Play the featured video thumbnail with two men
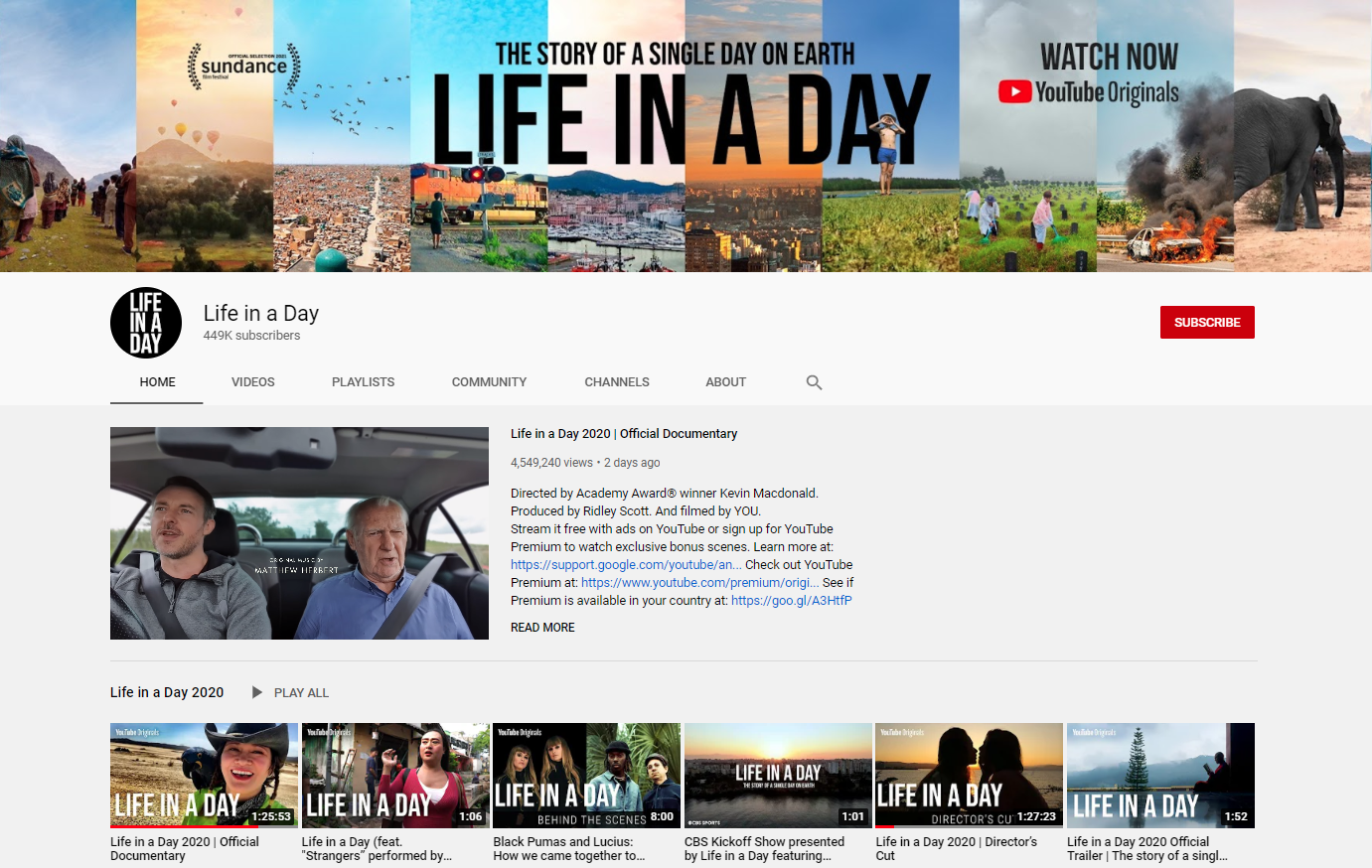Image resolution: width=1372 pixels, height=868 pixels. (299, 533)
